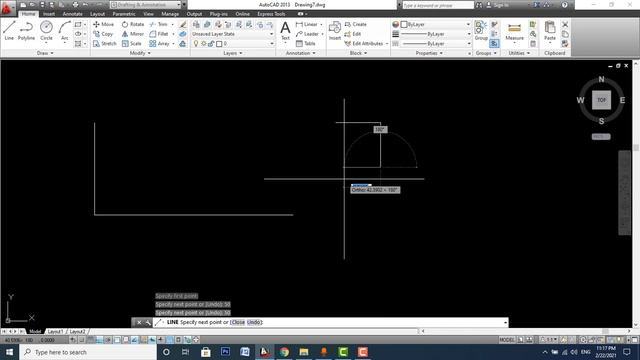Click the Linear dimension button
Screen dimensions: 640x360
click(307, 24)
